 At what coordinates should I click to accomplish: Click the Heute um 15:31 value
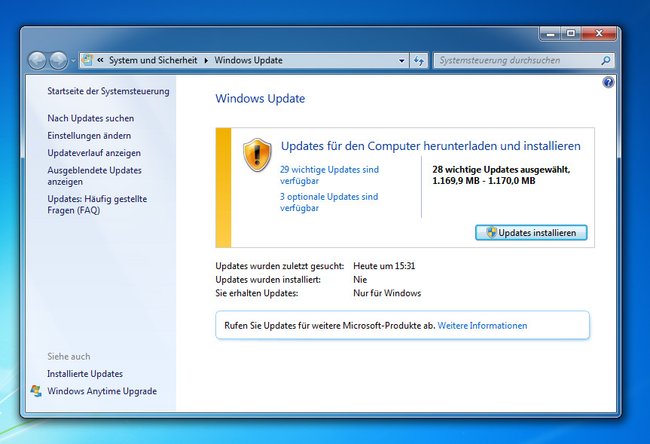(384, 266)
